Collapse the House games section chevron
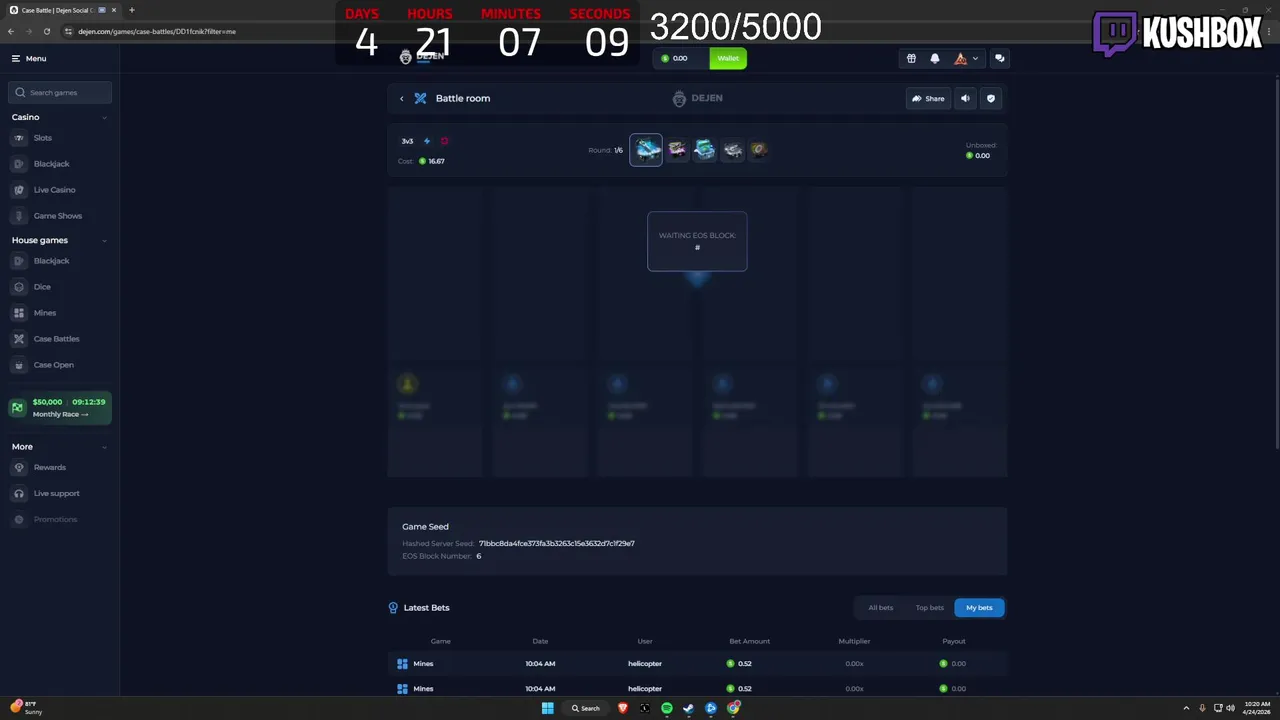The width and height of the screenshot is (1280, 720). [x=104, y=241]
